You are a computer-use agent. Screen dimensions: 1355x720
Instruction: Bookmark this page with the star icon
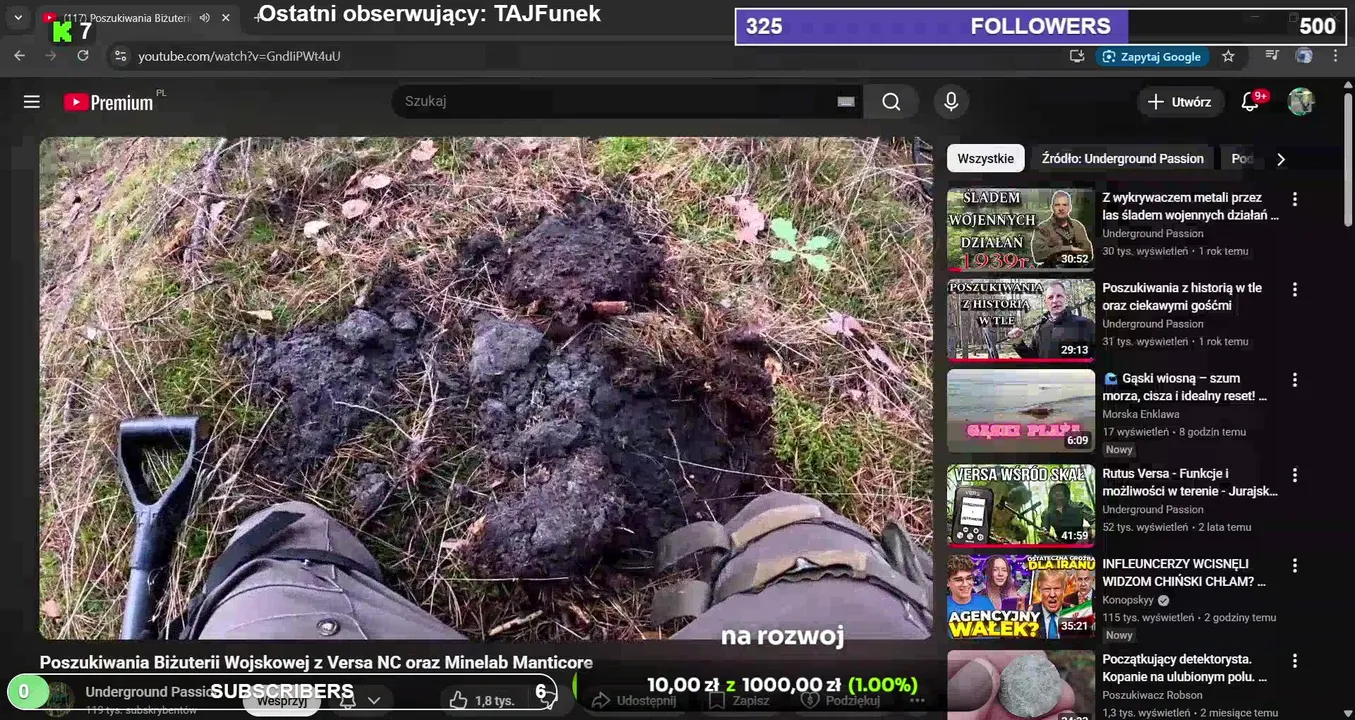point(1228,56)
